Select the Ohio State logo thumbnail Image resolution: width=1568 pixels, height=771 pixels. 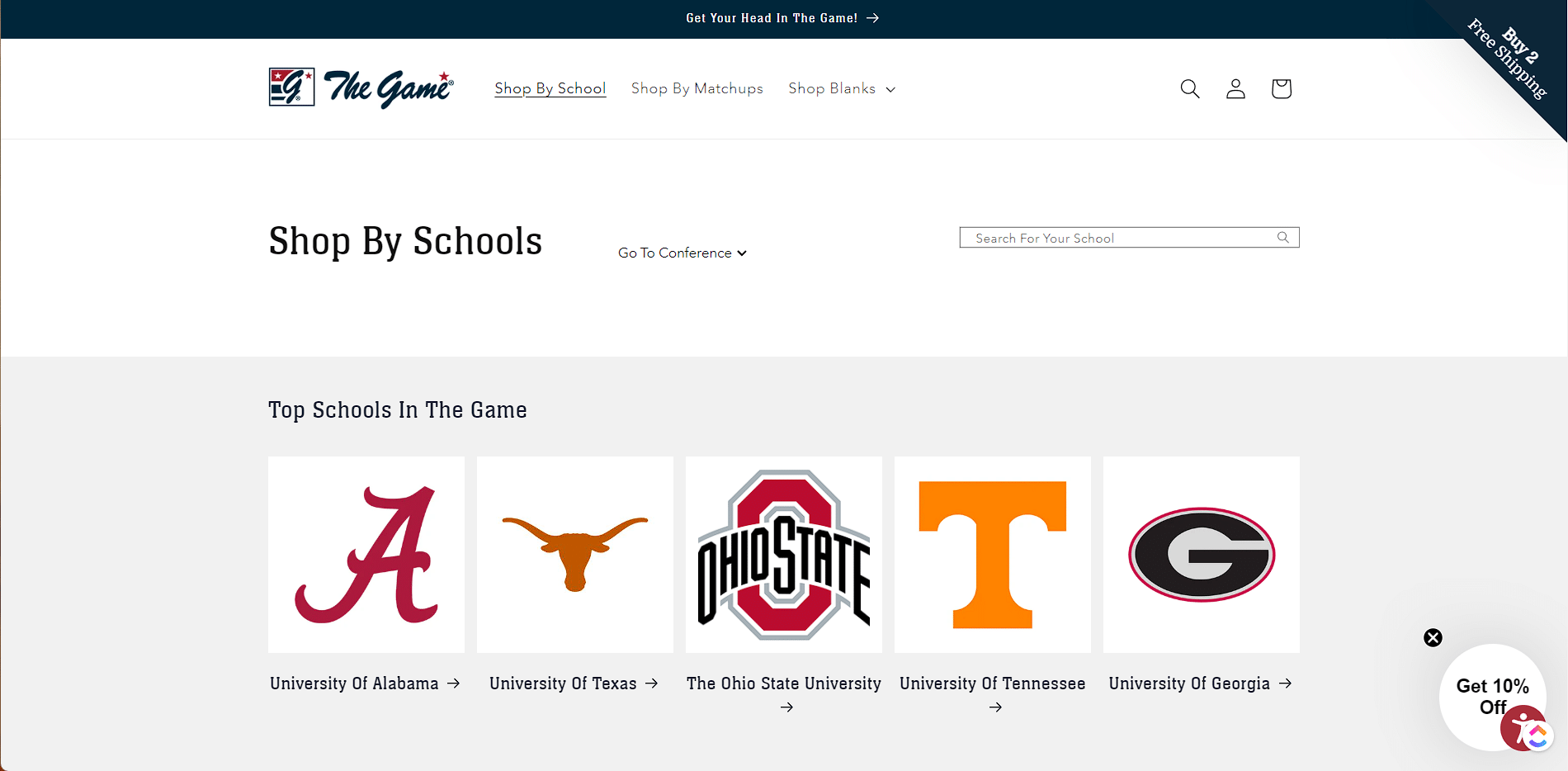[x=784, y=554]
